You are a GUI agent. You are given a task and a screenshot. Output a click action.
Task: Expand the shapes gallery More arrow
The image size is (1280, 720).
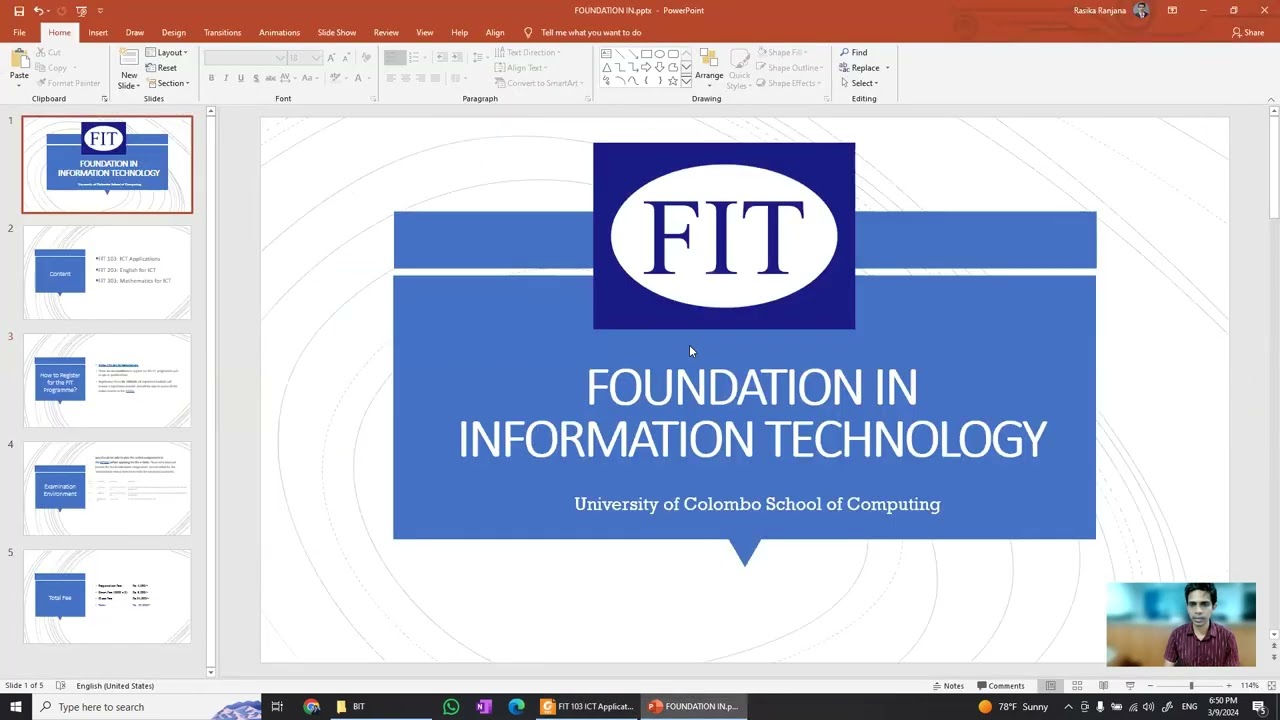pyautogui.click(x=686, y=82)
